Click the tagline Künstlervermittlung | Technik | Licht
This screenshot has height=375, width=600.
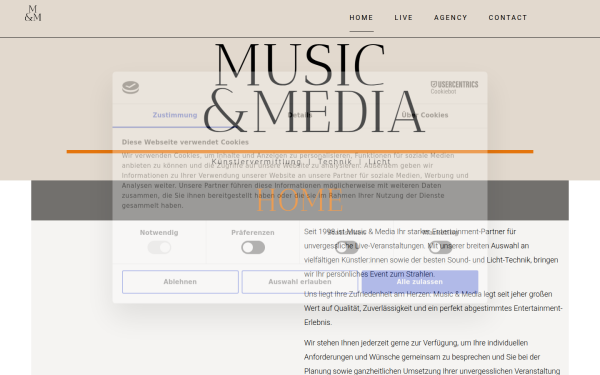click(x=301, y=162)
